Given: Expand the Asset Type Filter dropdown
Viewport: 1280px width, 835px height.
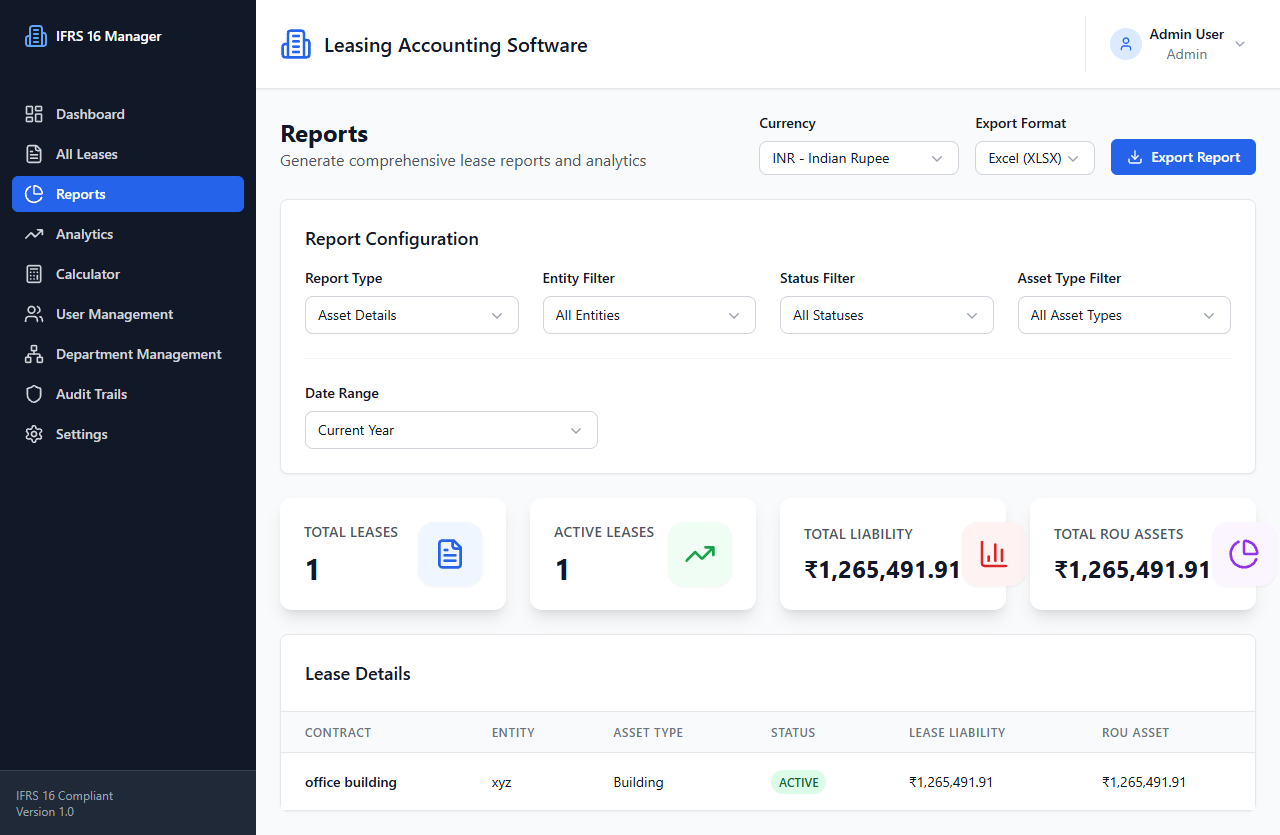Looking at the screenshot, I should pyautogui.click(x=1124, y=315).
